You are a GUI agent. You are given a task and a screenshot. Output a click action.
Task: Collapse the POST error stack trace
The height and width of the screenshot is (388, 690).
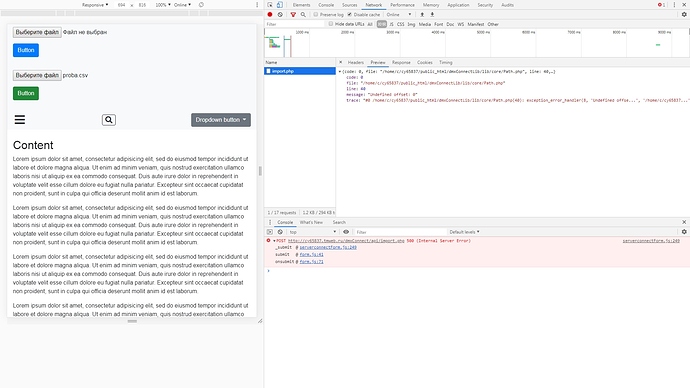274,241
